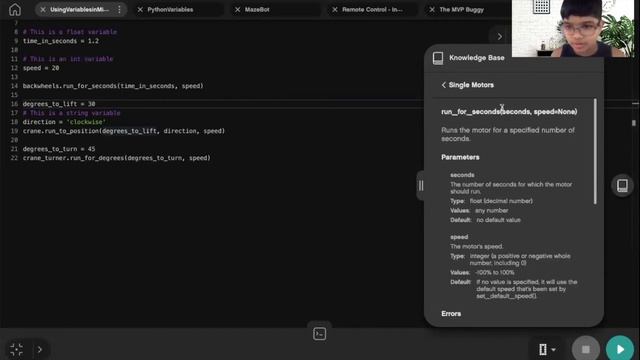Toggle Knowledge Base panel from side book button
Screen dimensions: 640x360
point(622,185)
